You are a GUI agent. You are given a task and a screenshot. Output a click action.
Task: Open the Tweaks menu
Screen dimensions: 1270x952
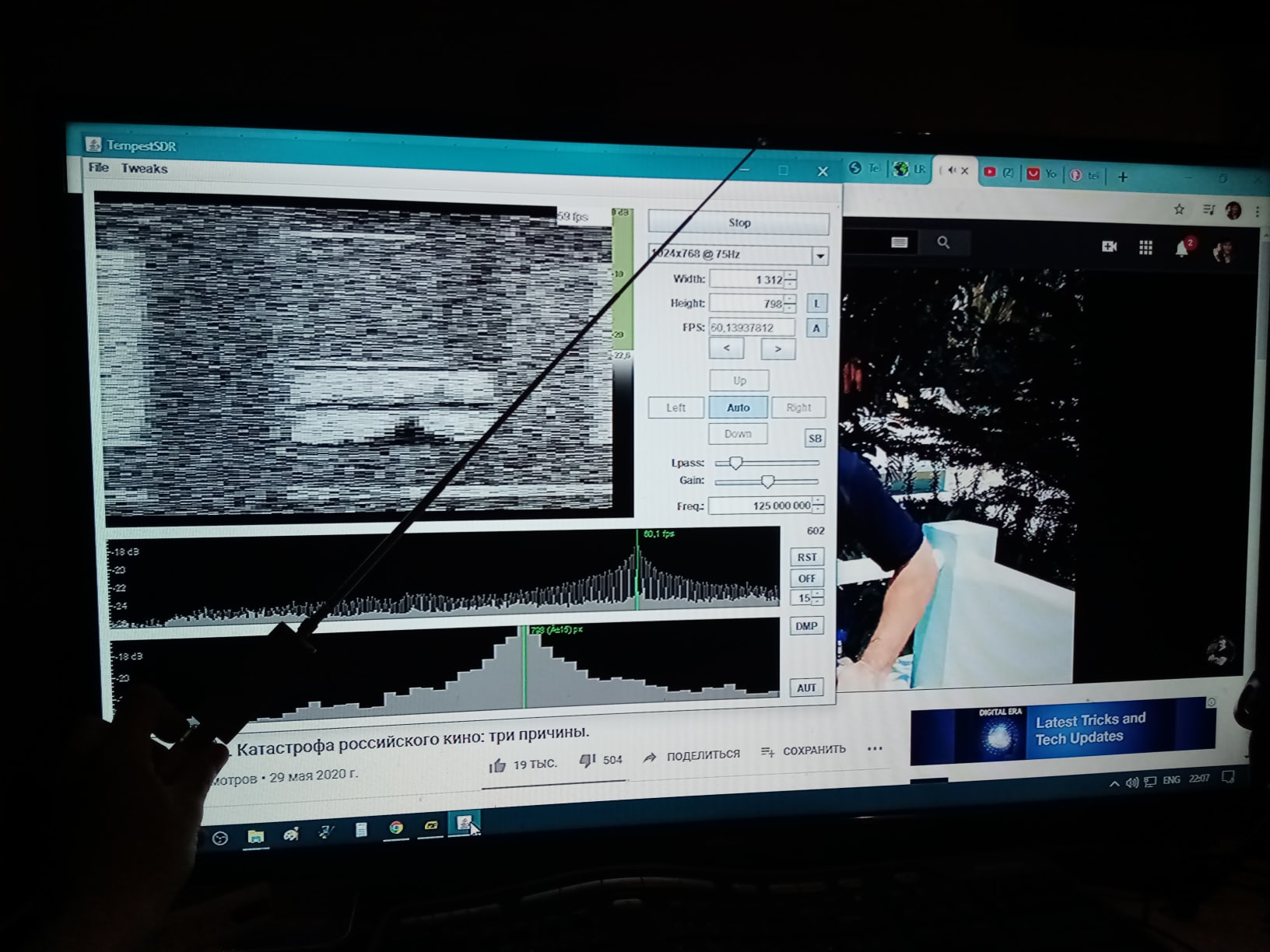(144, 168)
